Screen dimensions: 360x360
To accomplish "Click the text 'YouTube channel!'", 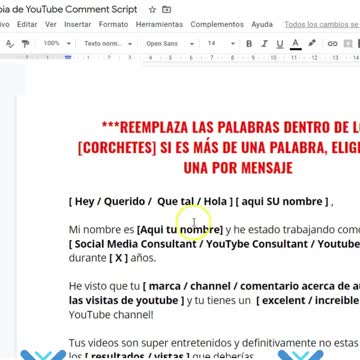I will (x=111, y=315).
